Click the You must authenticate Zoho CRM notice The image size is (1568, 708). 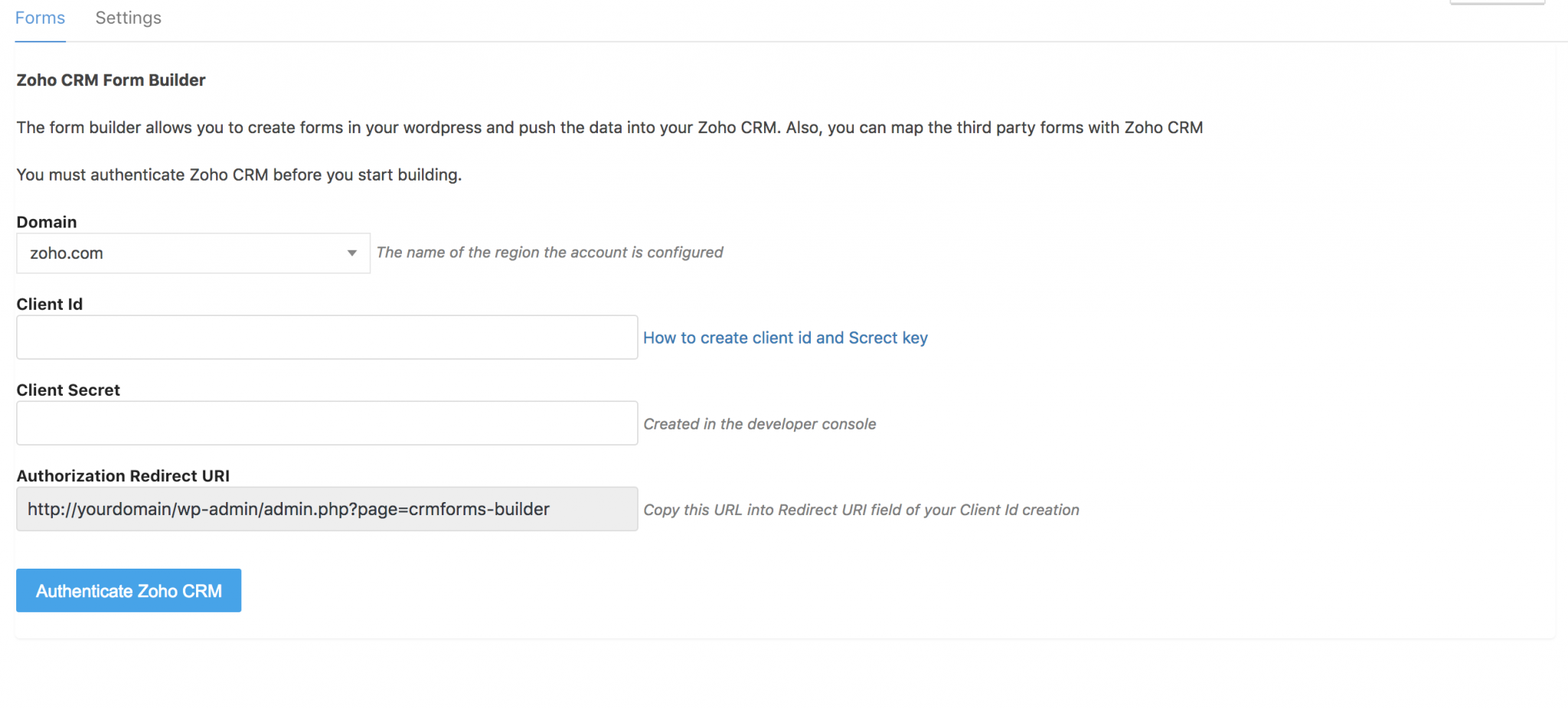point(239,175)
